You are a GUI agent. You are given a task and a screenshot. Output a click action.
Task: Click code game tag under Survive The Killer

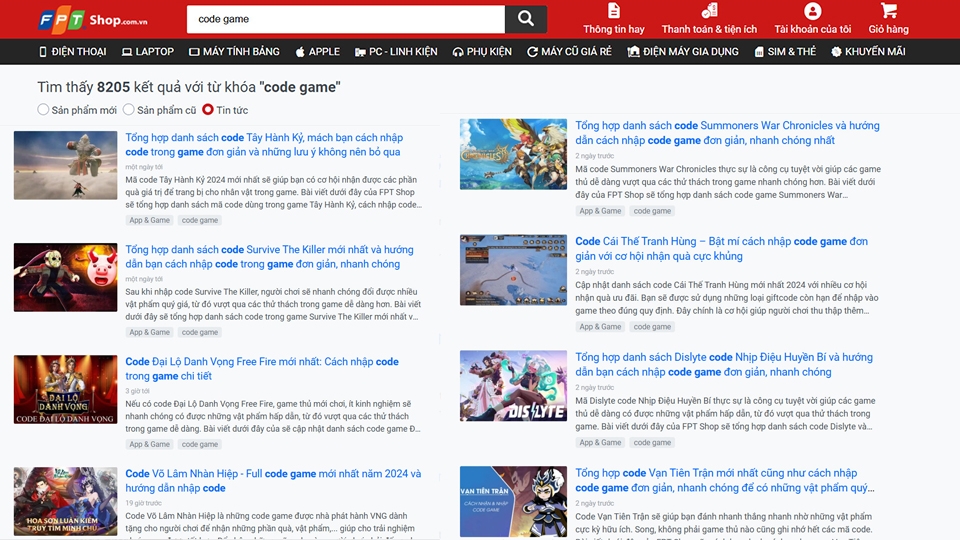[200, 332]
